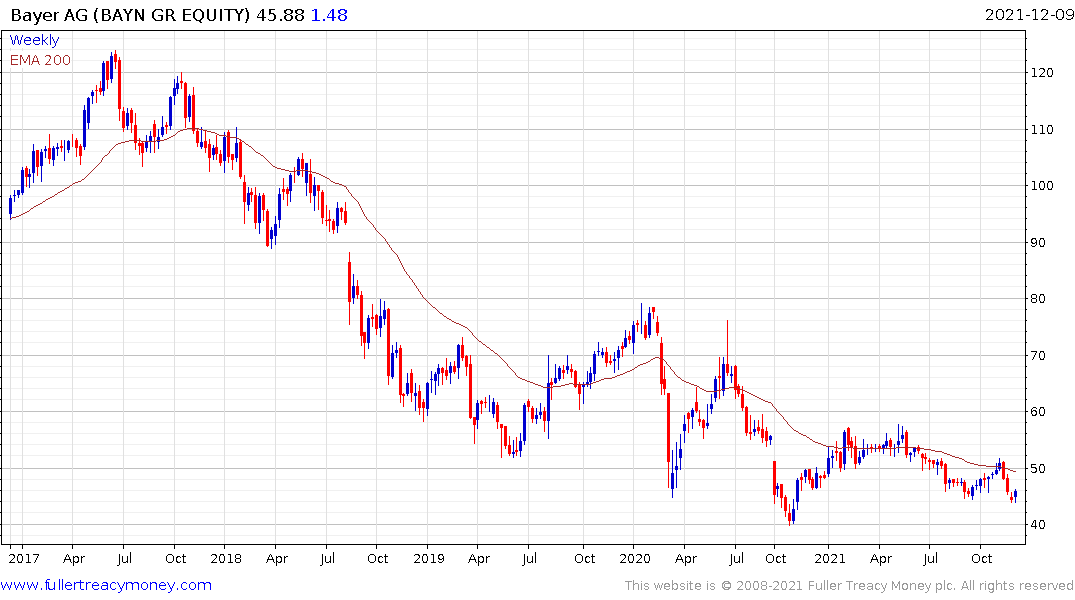
Task: Click the 90 price axis label
Action: 1038,243
